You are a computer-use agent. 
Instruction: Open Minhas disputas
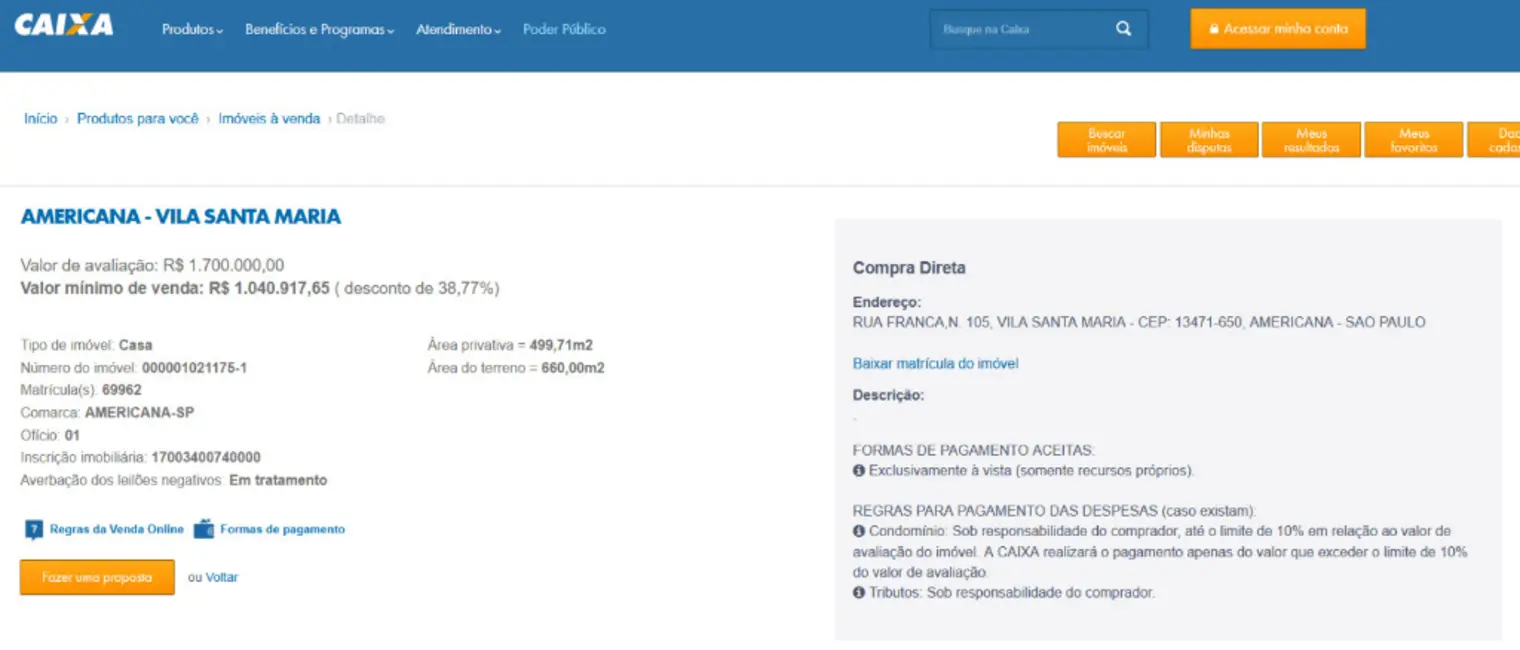pos(1209,140)
